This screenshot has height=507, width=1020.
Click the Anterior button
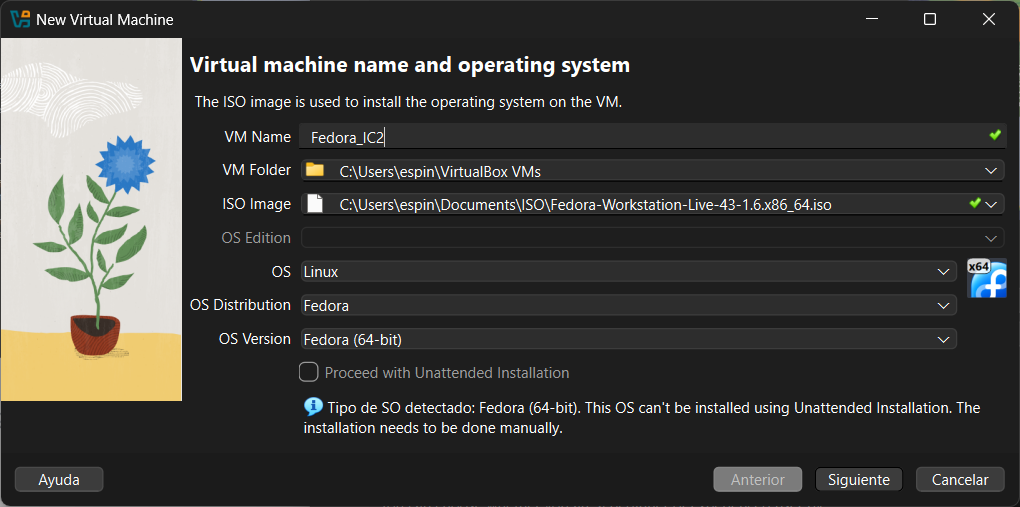(757, 480)
